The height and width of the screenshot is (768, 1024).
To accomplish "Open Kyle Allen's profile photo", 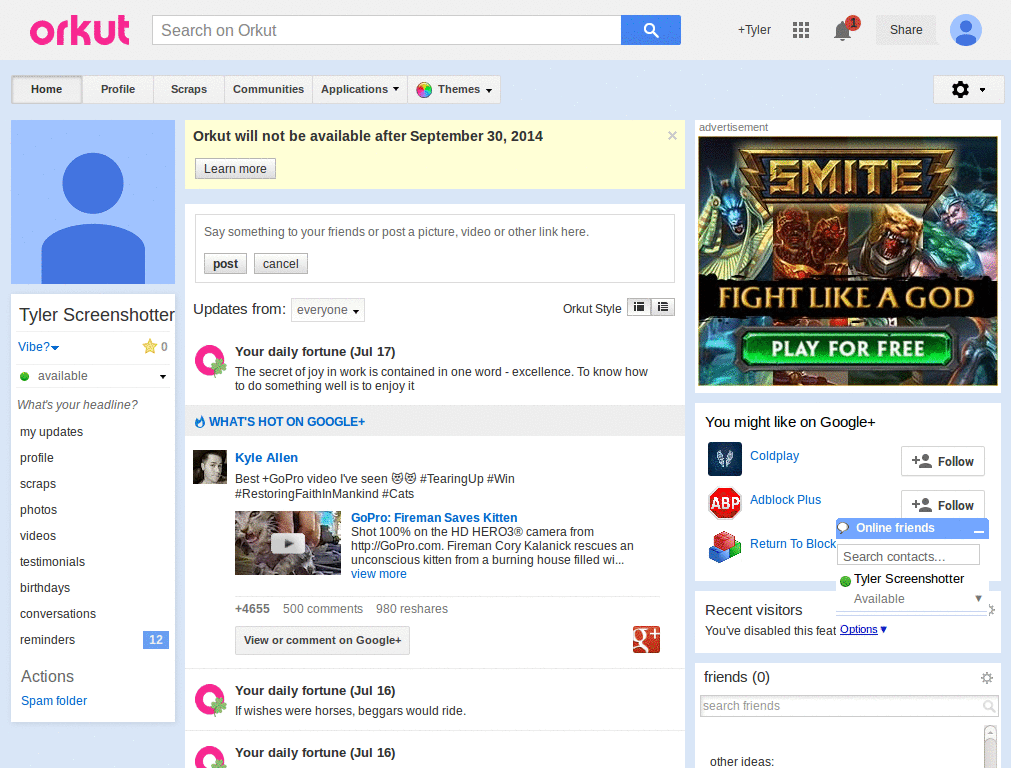I will (210, 467).
